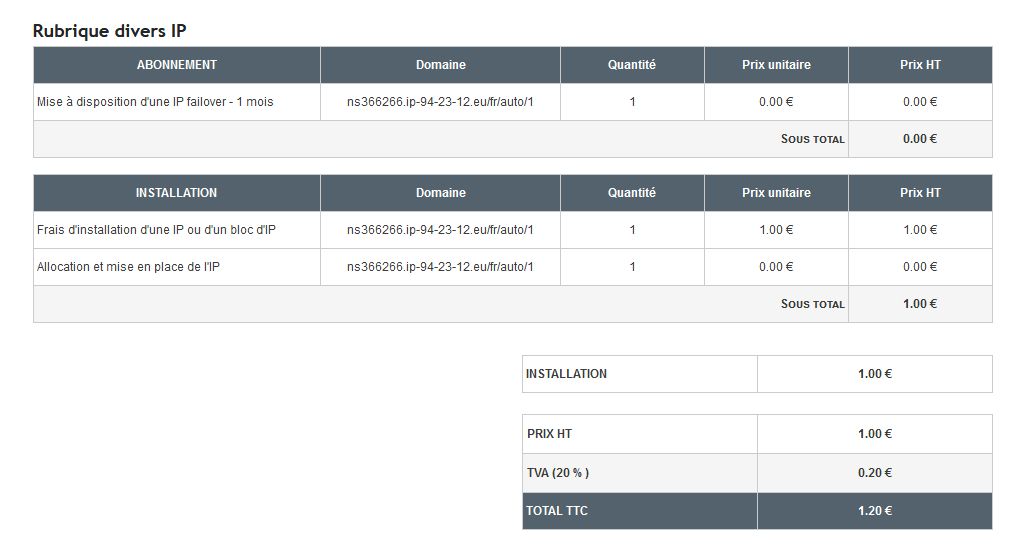Click the Prix HT header in the ABONNEMENT table
1034x554 pixels.
(920, 65)
